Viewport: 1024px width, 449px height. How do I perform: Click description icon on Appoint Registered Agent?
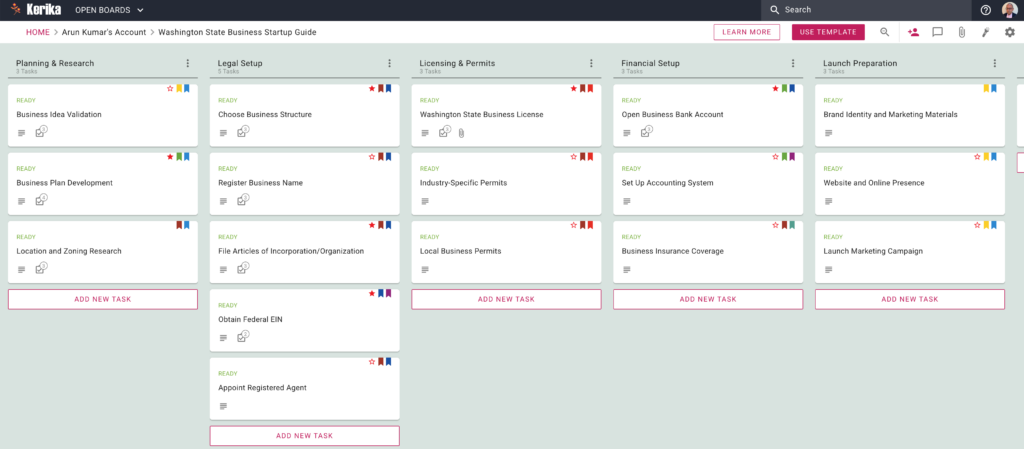[223, 405]
